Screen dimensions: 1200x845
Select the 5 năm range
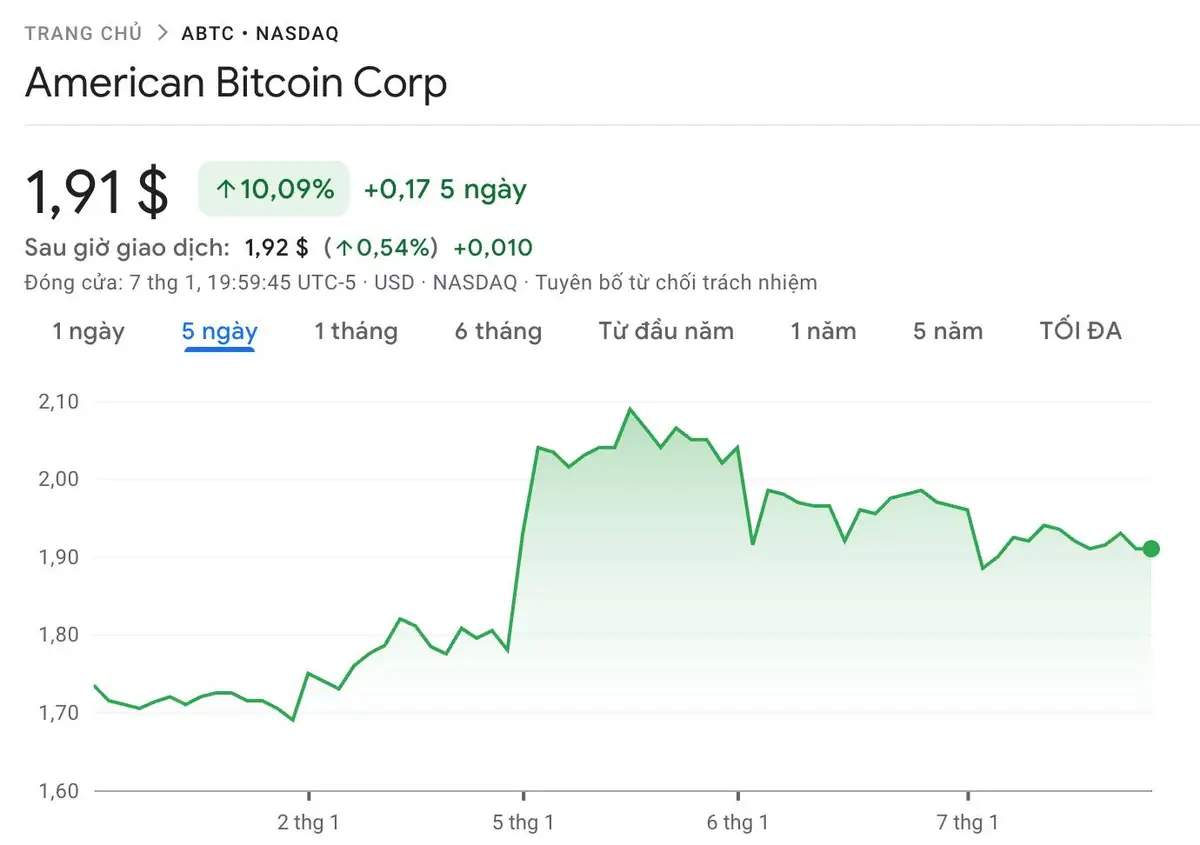pyautogui.click(x=947, y=331)
